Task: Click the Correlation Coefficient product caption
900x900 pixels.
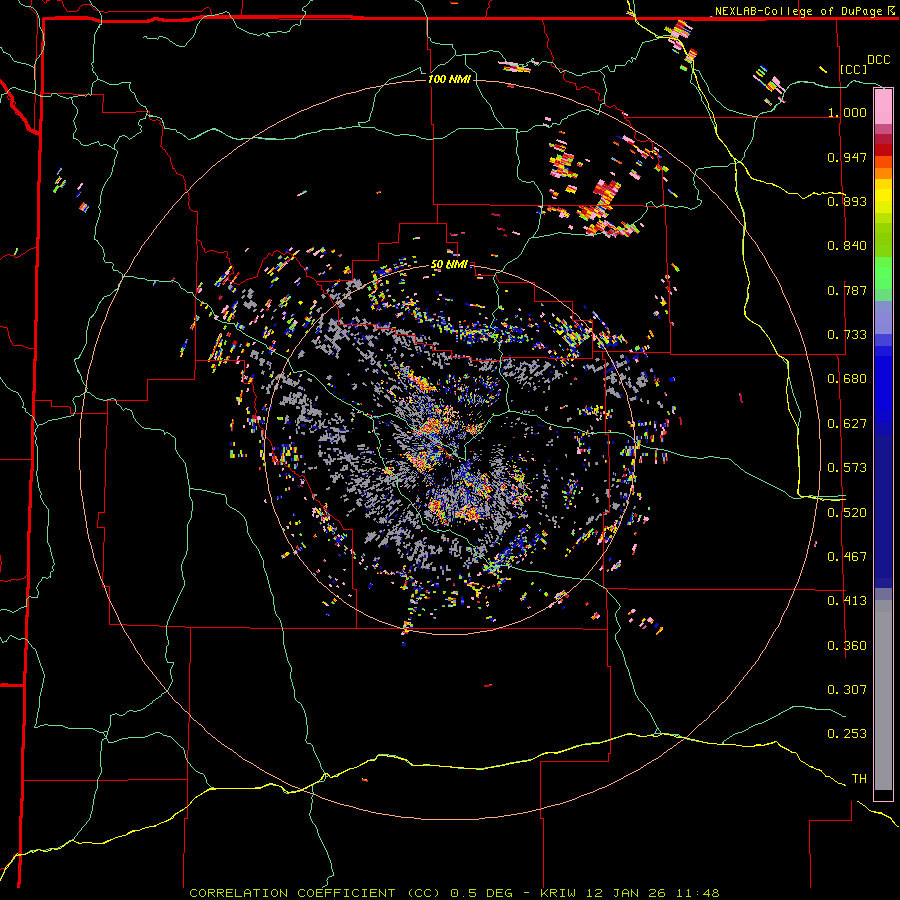Action: tap(453, 893)
